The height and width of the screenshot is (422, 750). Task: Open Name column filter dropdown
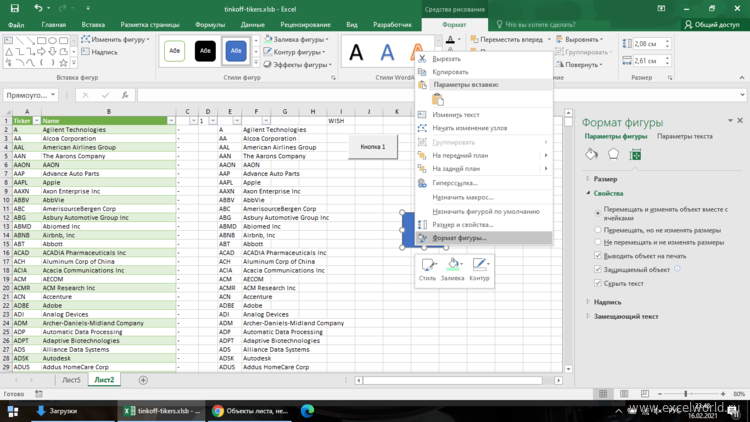[171, 121]
